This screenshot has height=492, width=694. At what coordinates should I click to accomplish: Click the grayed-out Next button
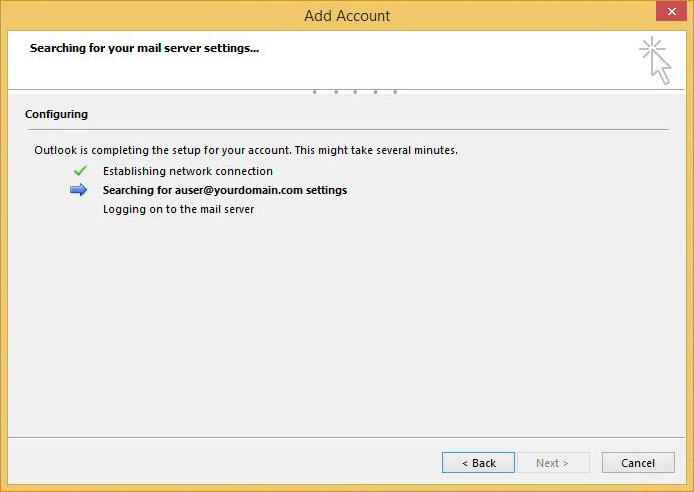coord(553,462)
